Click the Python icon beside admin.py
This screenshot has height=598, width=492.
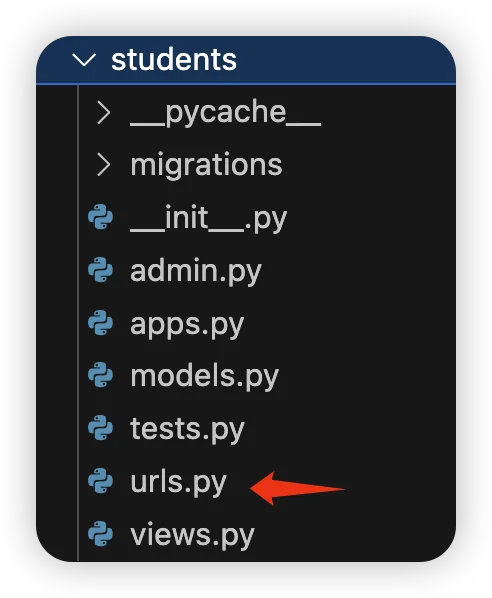point(101,270)
